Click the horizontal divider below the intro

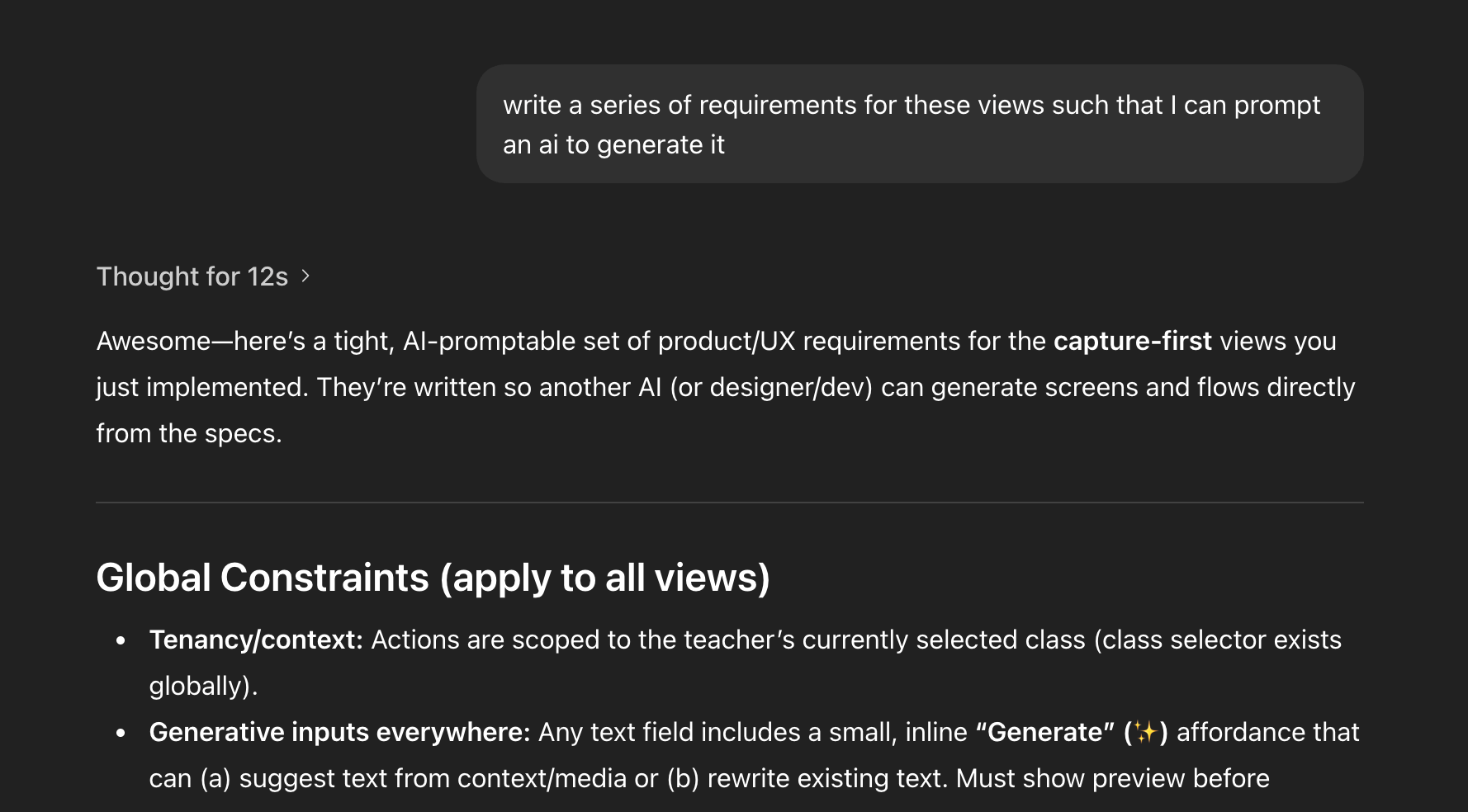(729, 503)
